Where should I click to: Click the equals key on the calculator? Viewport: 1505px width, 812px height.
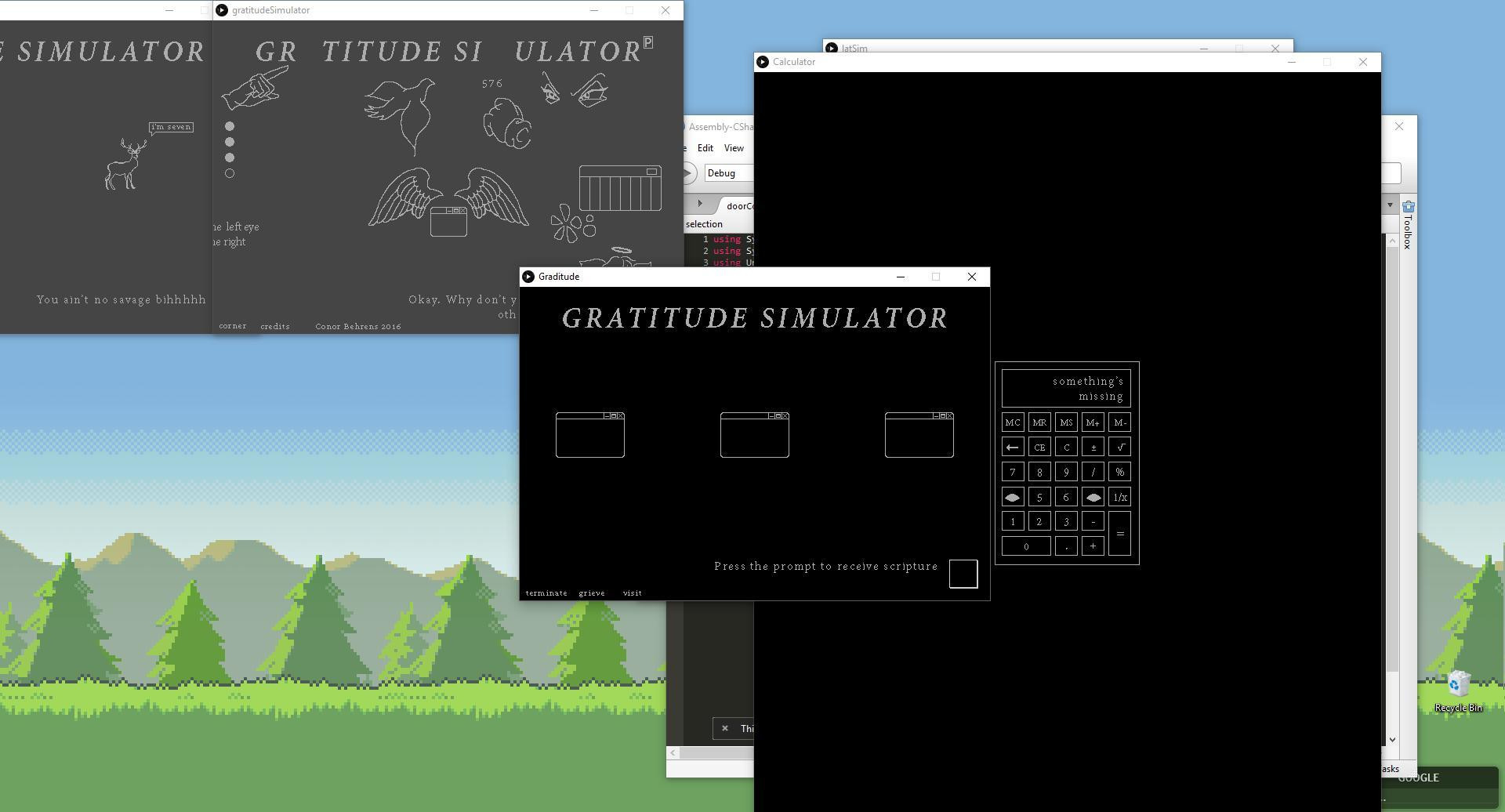1120,534
